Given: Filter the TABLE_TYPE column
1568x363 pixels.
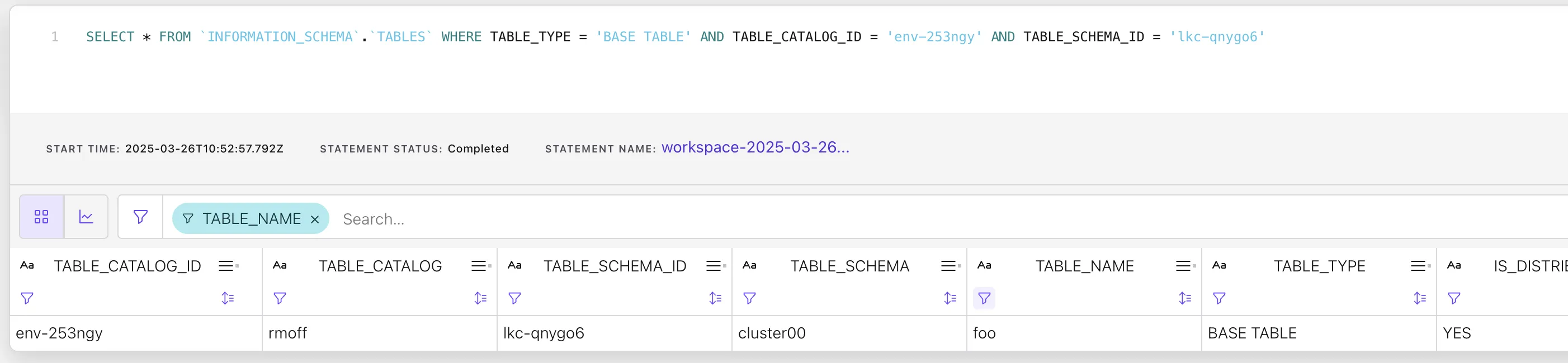Looking at the screenshot, I should pyautogui.click(x=1218, y=299).
